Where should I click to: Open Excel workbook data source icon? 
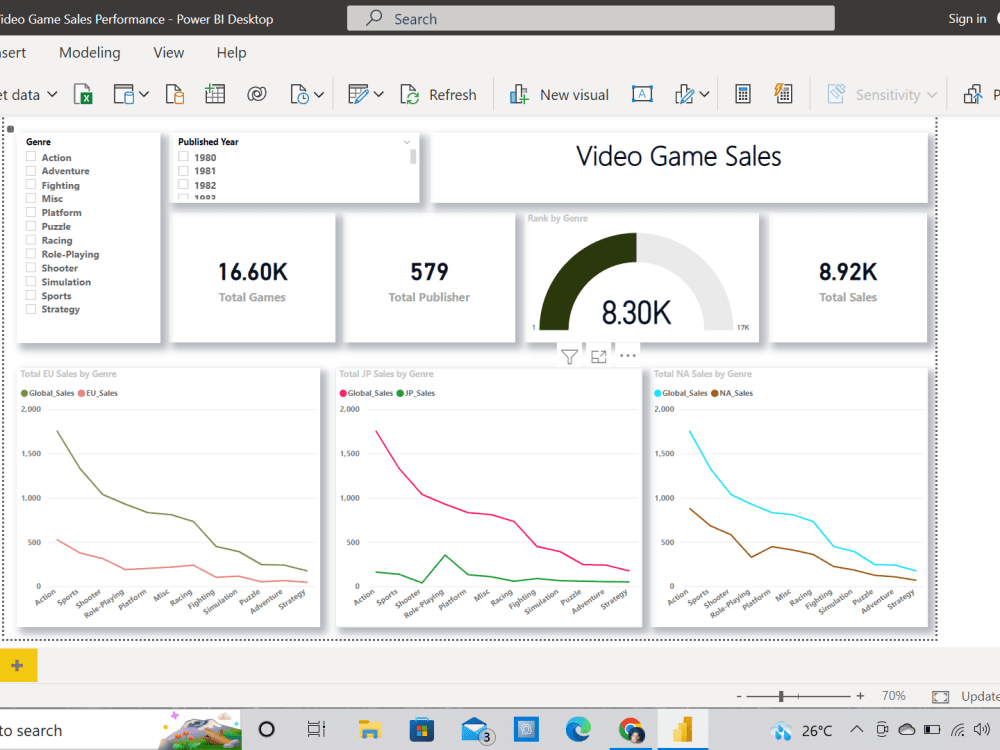83,94
